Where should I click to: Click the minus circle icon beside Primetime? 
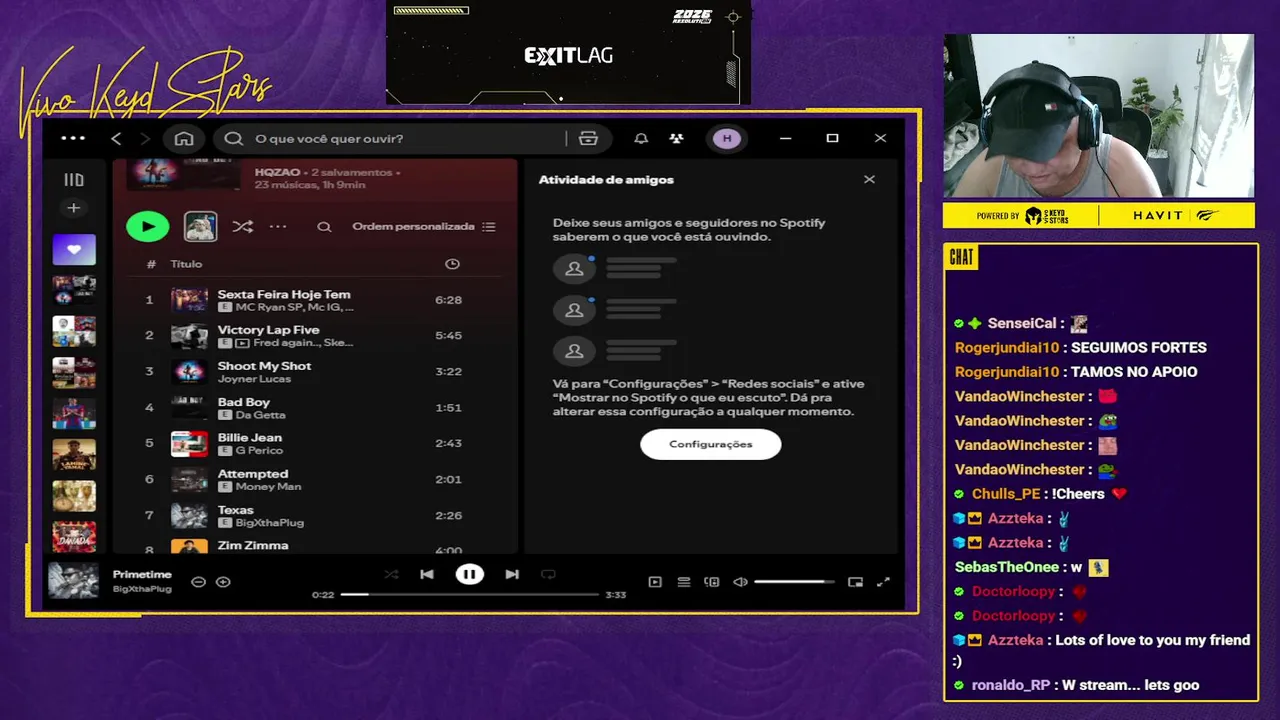[198, 582]
